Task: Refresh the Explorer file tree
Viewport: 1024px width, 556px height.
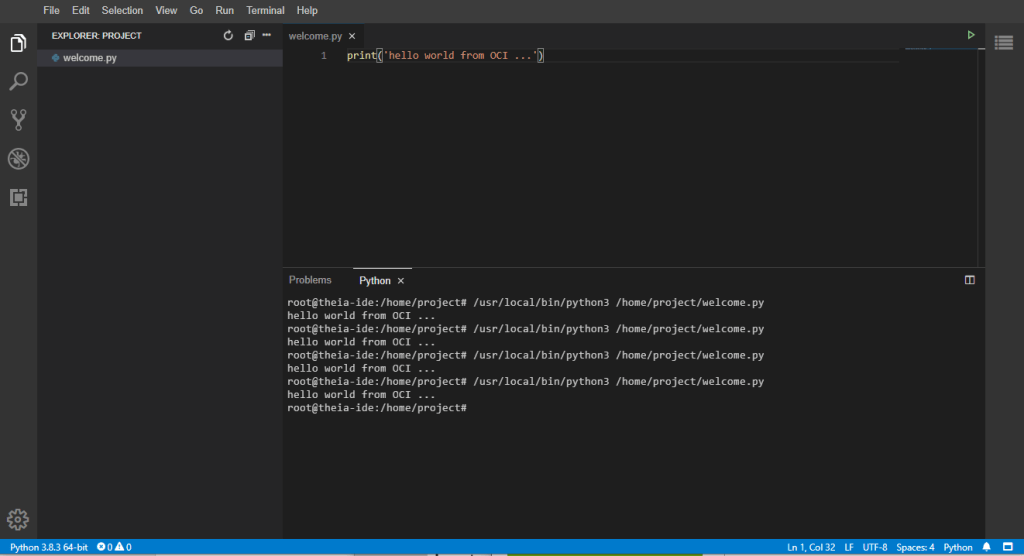Action: pyautogui.click(x=228, y=36)
